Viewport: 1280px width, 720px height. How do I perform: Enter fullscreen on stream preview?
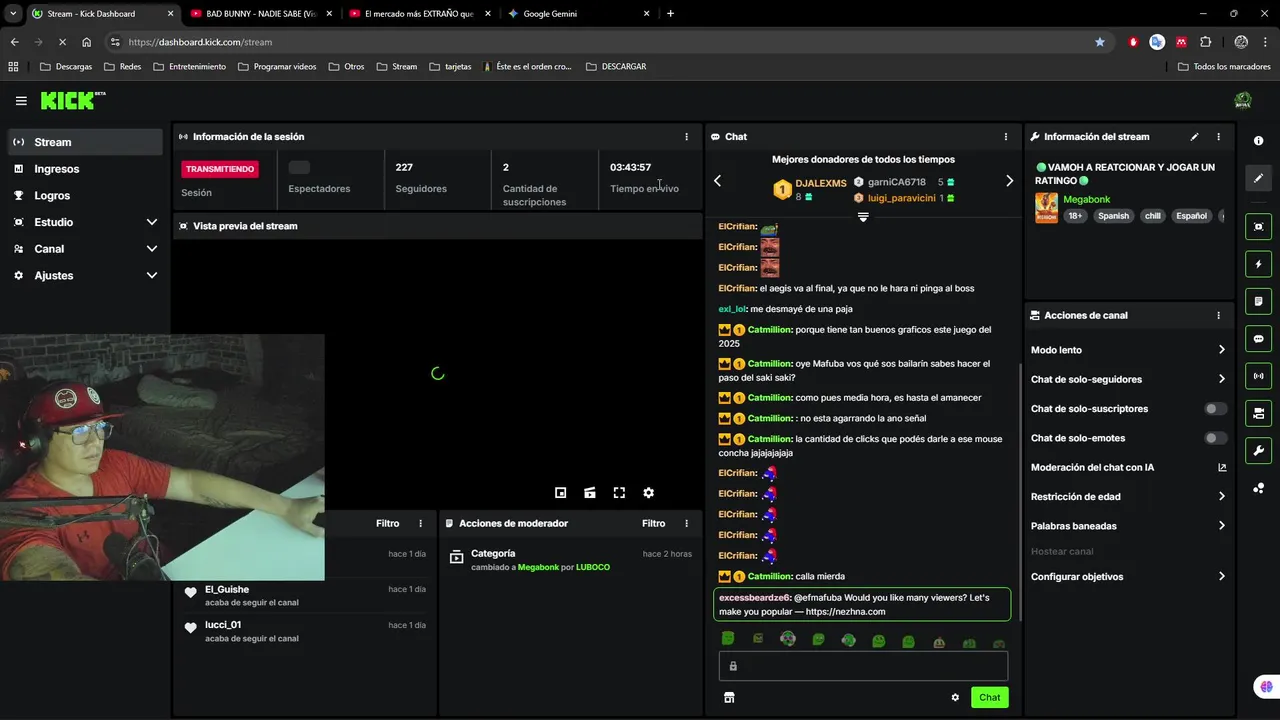pos(619,493)
